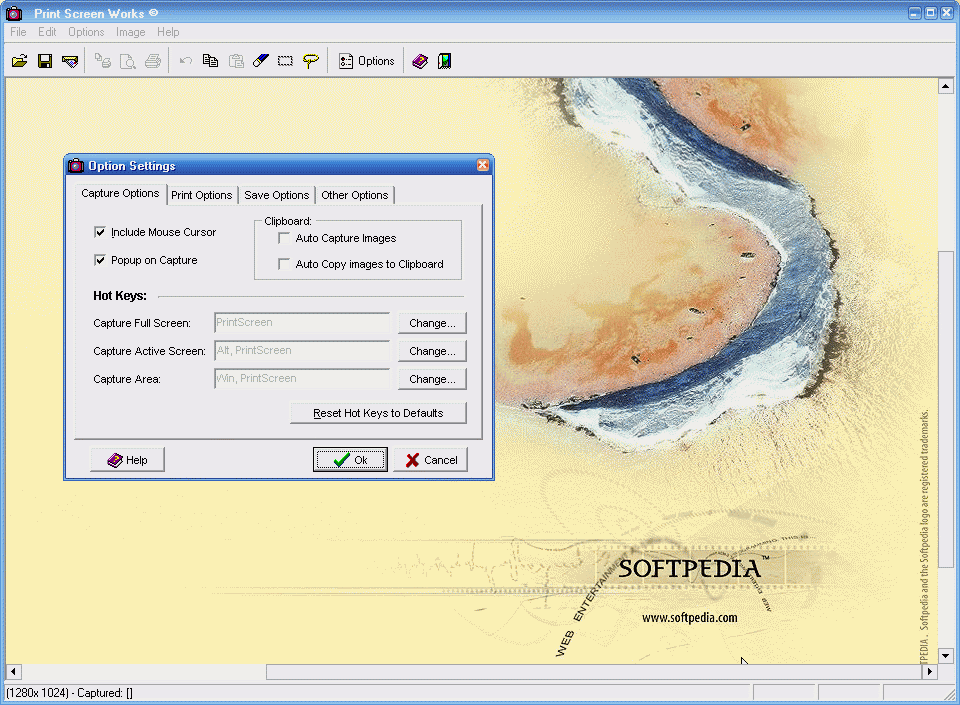Click the horizontal scrollbar left arrow
This screenshot has height=705, width=960.
point(13,671)
